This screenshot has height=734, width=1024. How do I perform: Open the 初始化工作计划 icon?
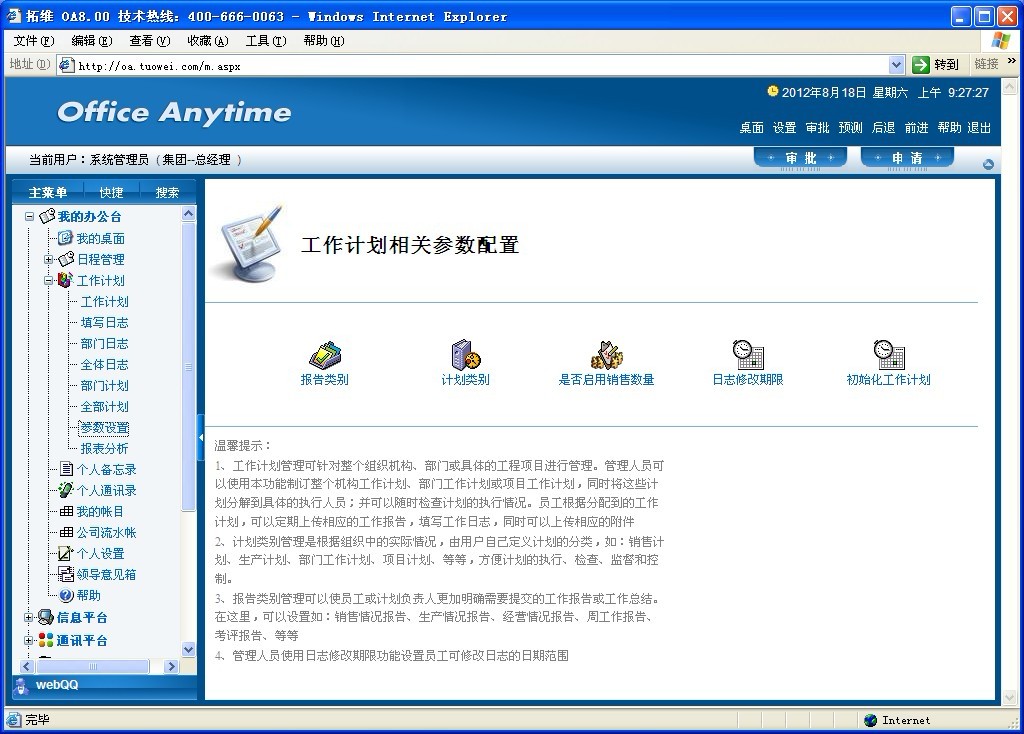888,356
